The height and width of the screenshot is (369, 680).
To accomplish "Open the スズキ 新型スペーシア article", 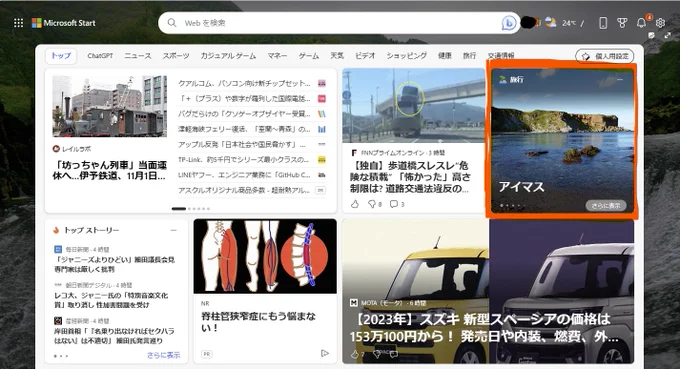I will coord(484,328).
